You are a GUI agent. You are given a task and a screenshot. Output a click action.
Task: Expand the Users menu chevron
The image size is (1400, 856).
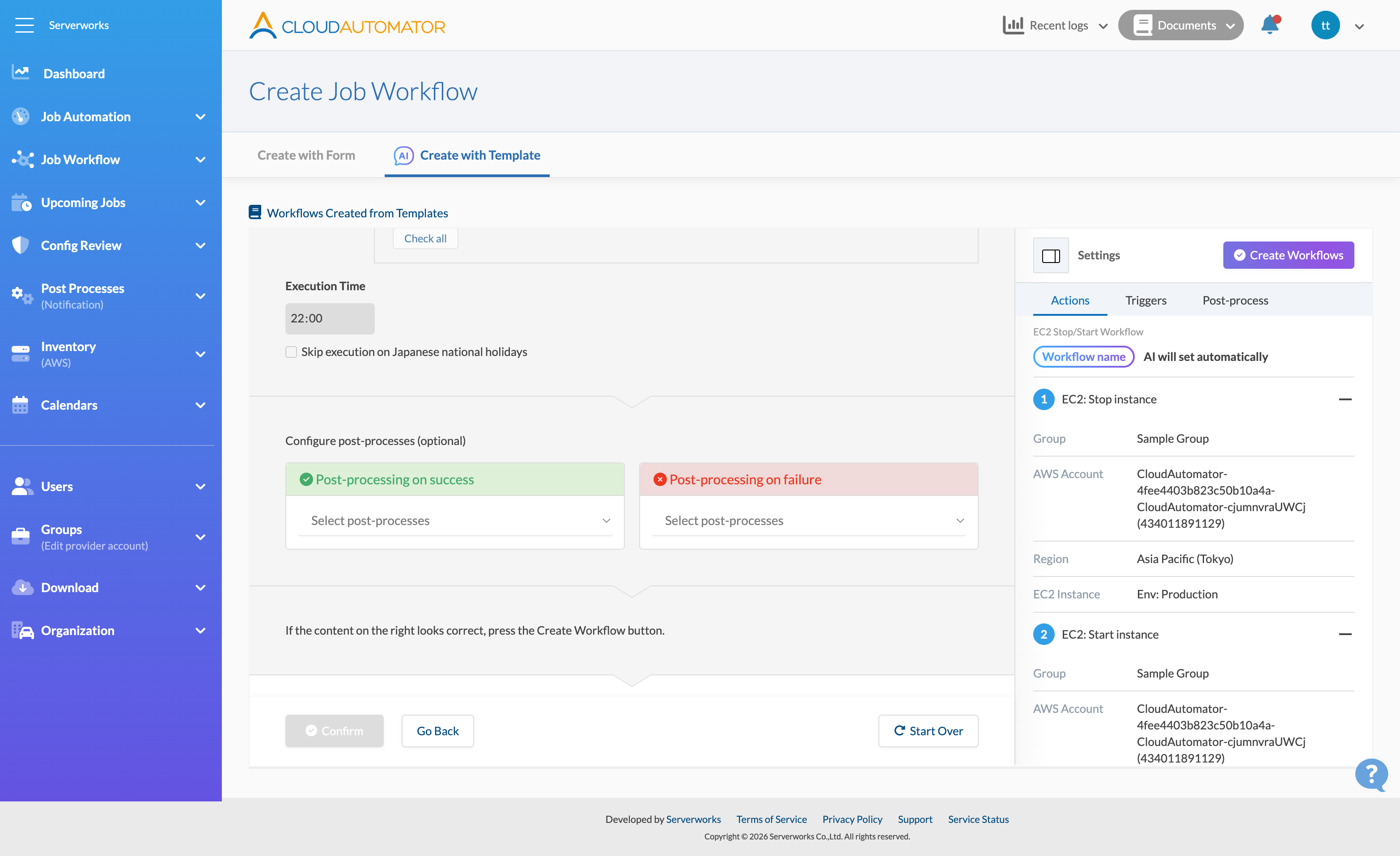point(200,487)
